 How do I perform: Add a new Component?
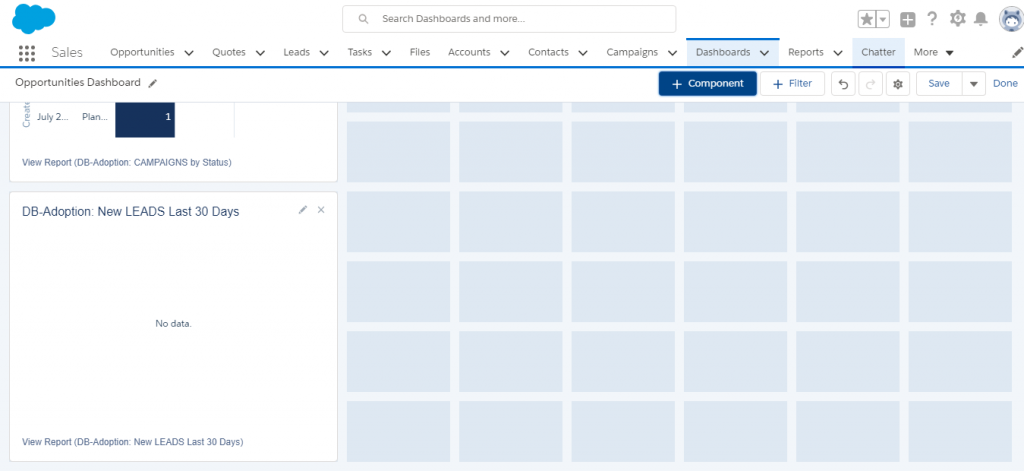(708, 84)
